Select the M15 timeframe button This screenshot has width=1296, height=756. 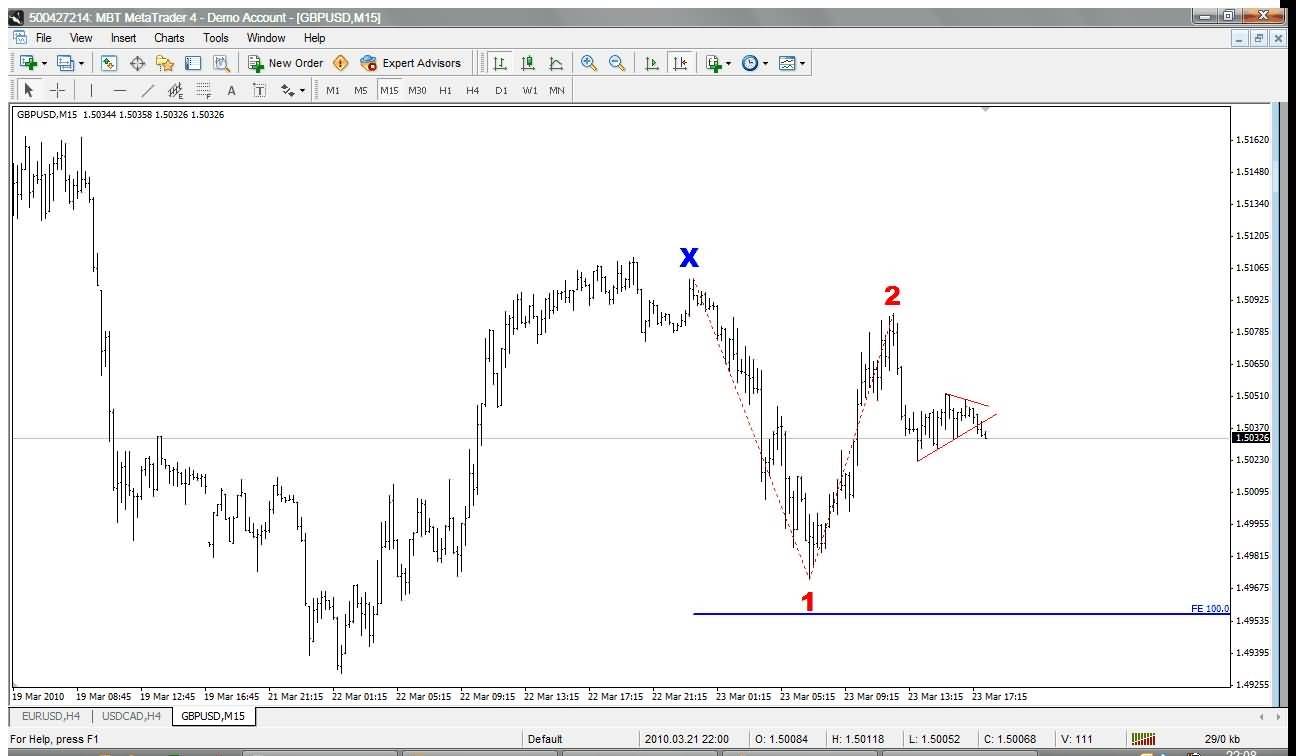389,90
